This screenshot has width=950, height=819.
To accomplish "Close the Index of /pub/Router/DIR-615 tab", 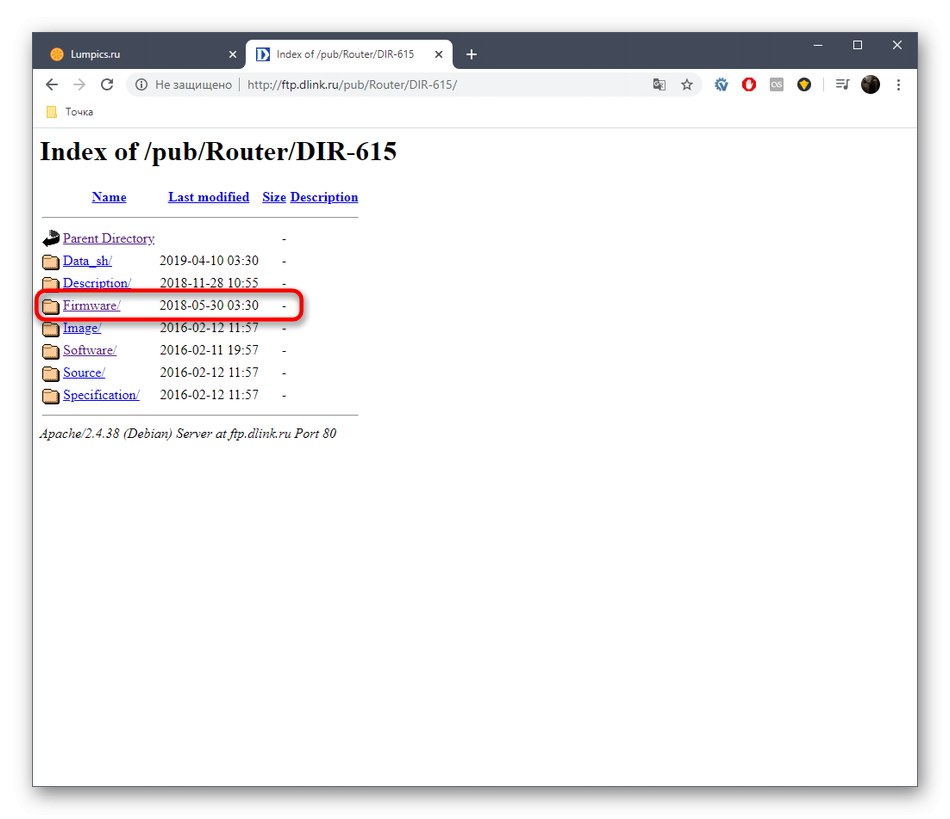I will click(x=439, y=55).
